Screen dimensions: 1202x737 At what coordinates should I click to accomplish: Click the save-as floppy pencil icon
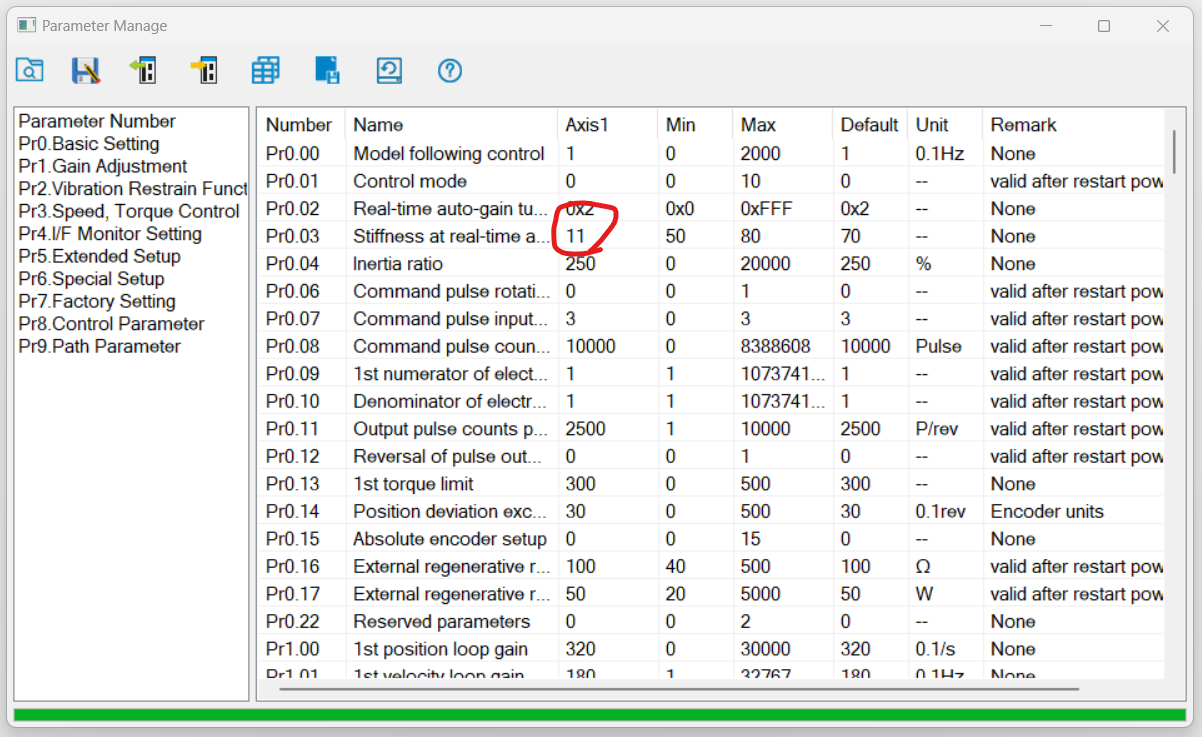point(86,70)
